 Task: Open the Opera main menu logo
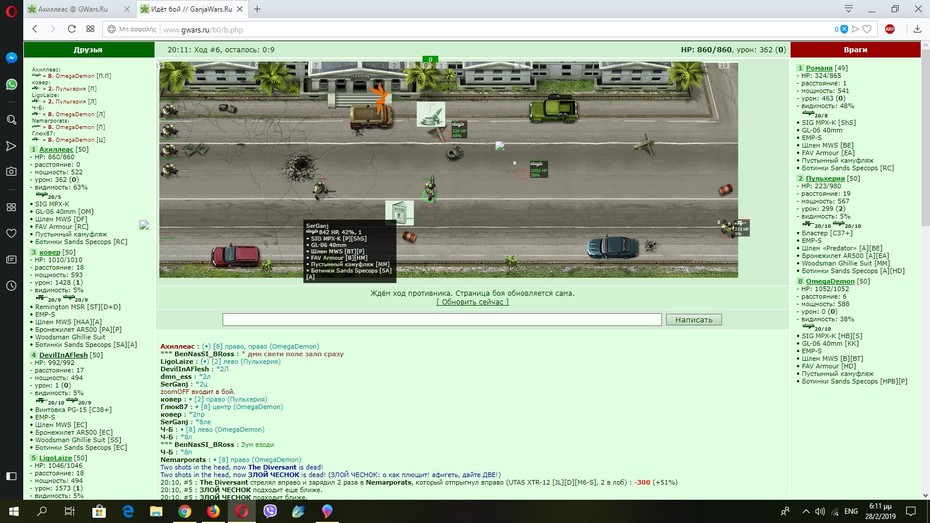point(11,11)
